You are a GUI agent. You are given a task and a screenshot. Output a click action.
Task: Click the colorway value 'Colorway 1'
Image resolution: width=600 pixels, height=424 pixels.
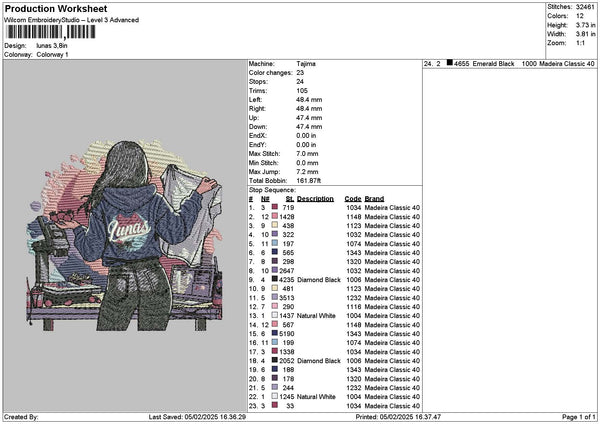pos(52,55)
